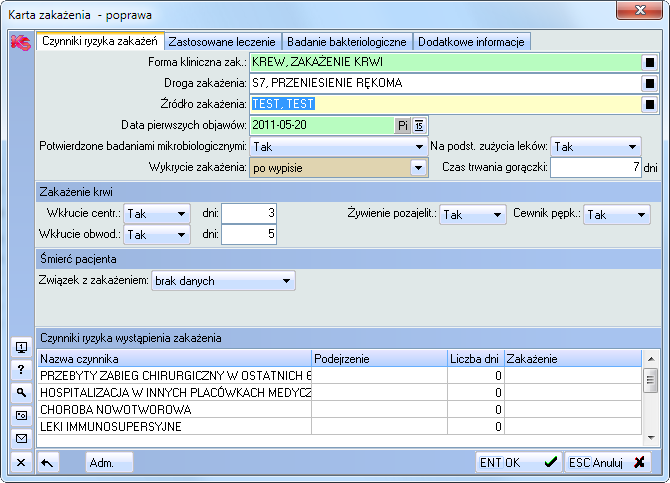Viewport: 670px width, 483px height.
Task: Click the magnifier search icon
Action: (20, 393)
